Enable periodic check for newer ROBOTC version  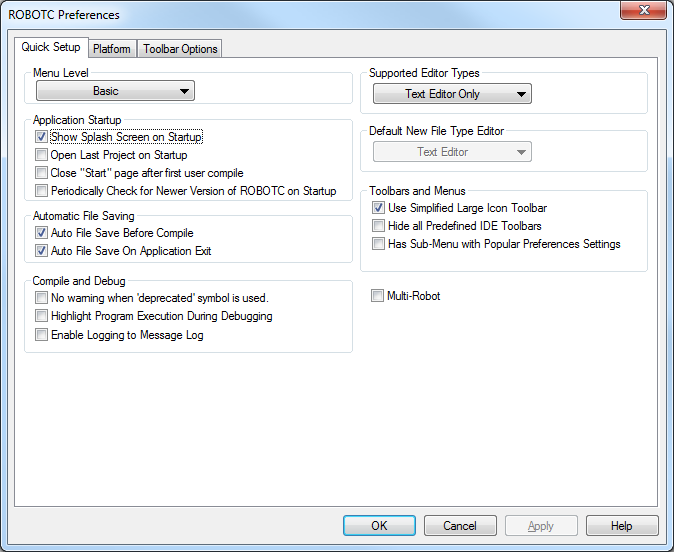[41, 191]
